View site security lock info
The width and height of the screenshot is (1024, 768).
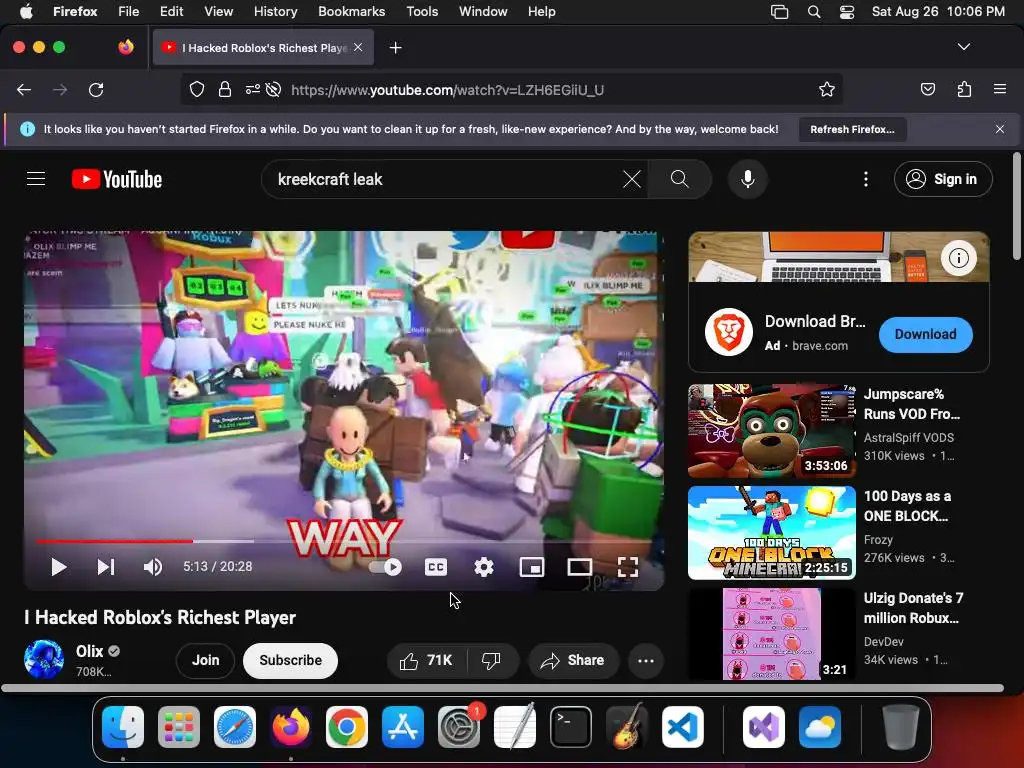pyautogui.click(x=225, y=89)
